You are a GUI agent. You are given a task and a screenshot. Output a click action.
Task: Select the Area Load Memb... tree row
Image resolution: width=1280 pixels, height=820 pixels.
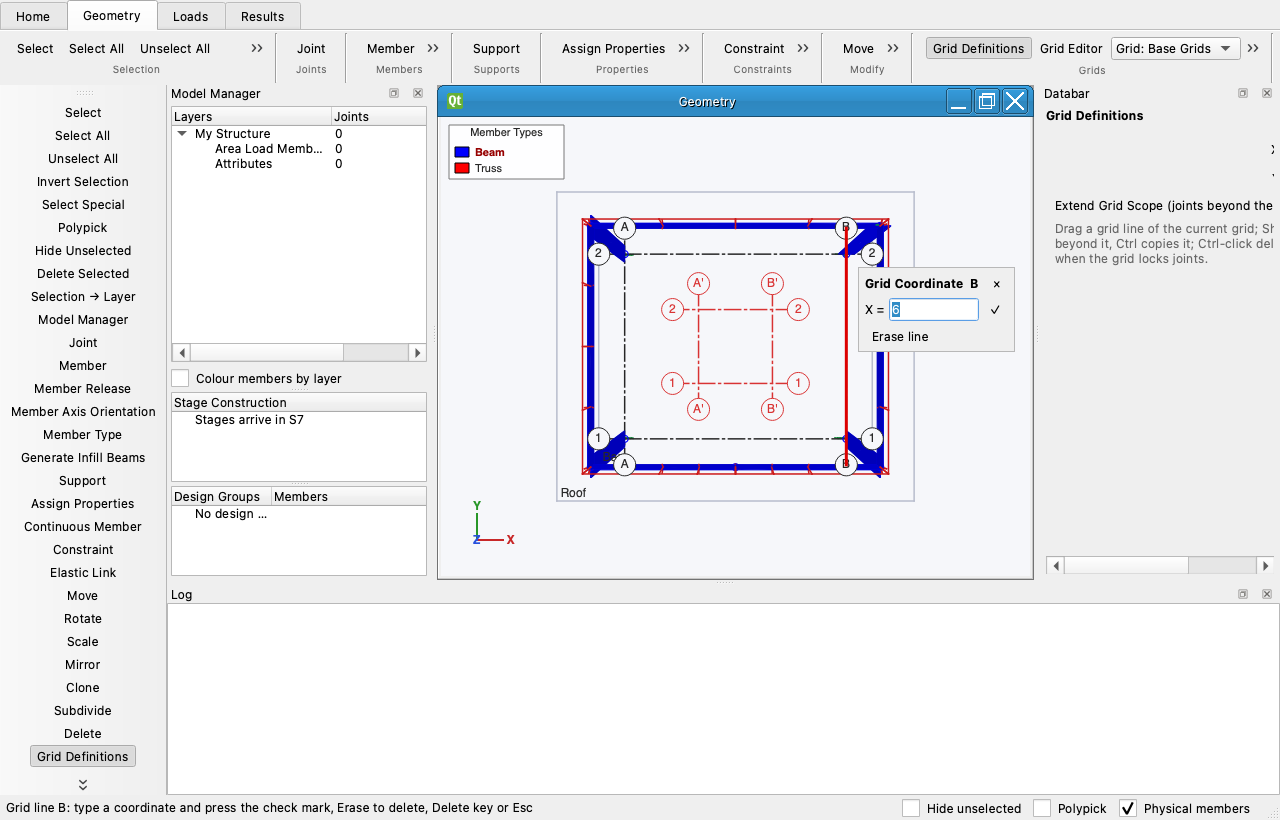pos(299,149)
